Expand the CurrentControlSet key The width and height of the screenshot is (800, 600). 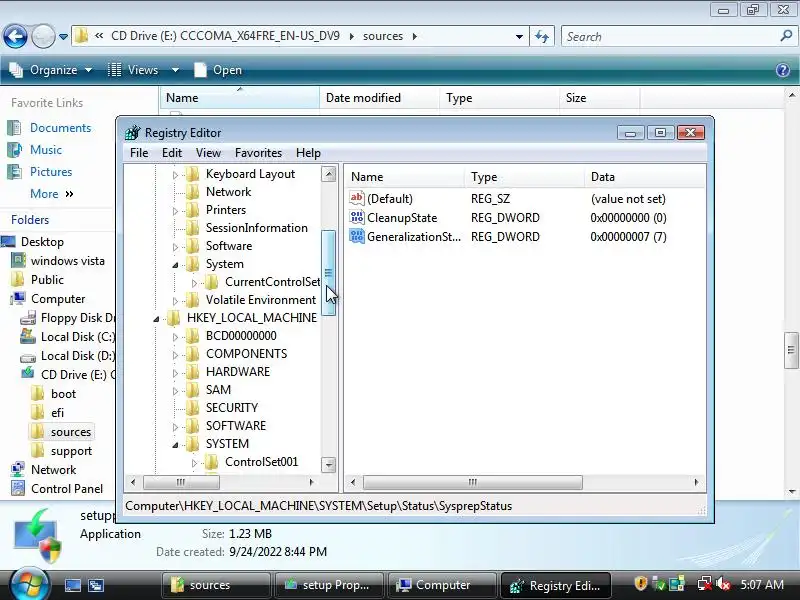click(194, 283)
